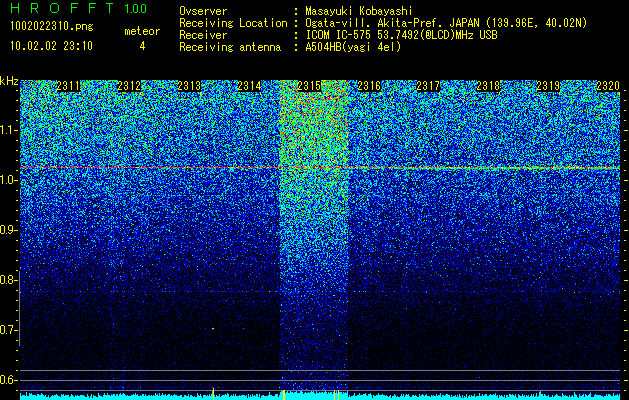Click the cyan noise-level strip at the bottom
This screenshot has width=629, height=400.
point(320,397)
